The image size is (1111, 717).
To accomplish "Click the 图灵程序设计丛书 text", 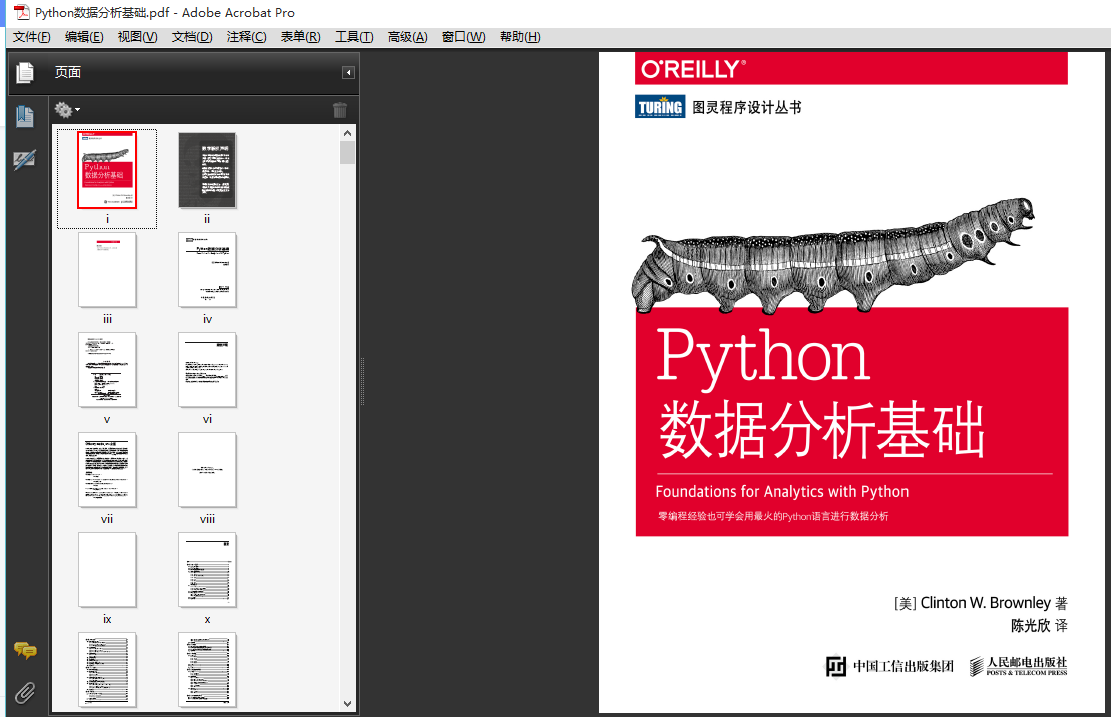I will point(746,107).
